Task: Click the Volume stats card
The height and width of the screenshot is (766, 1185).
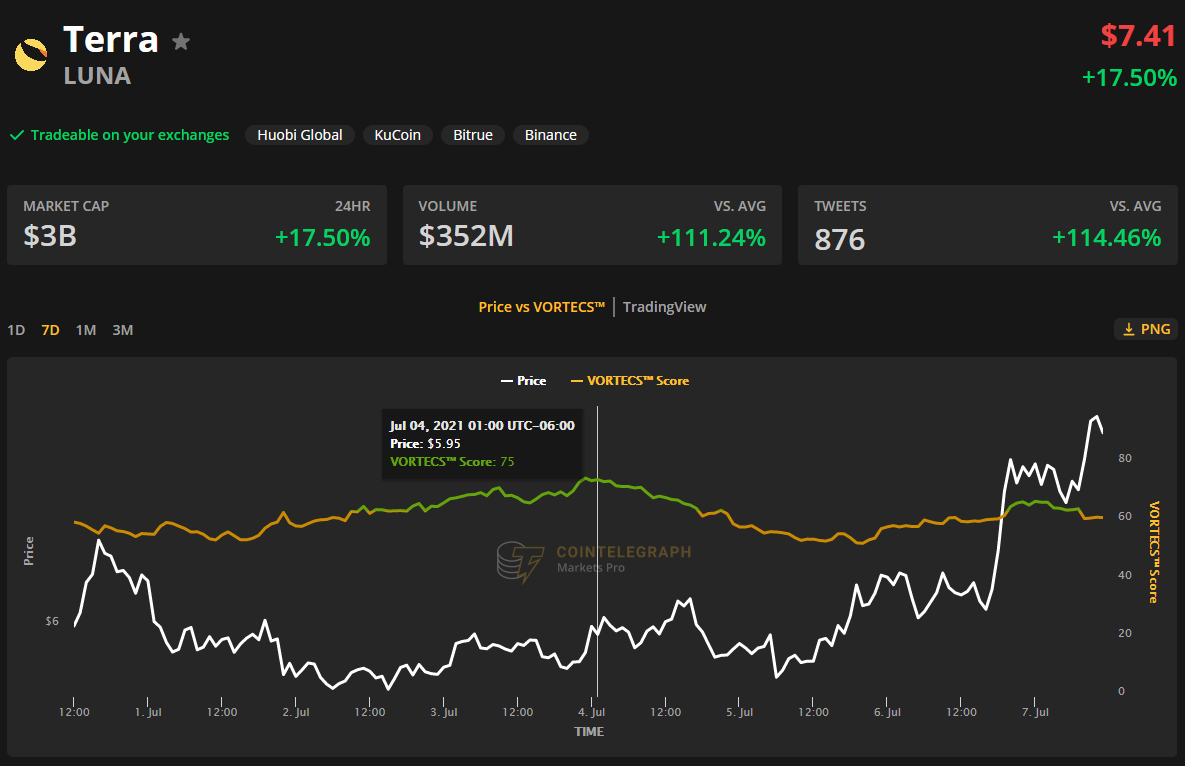Action: pos(592,225)
